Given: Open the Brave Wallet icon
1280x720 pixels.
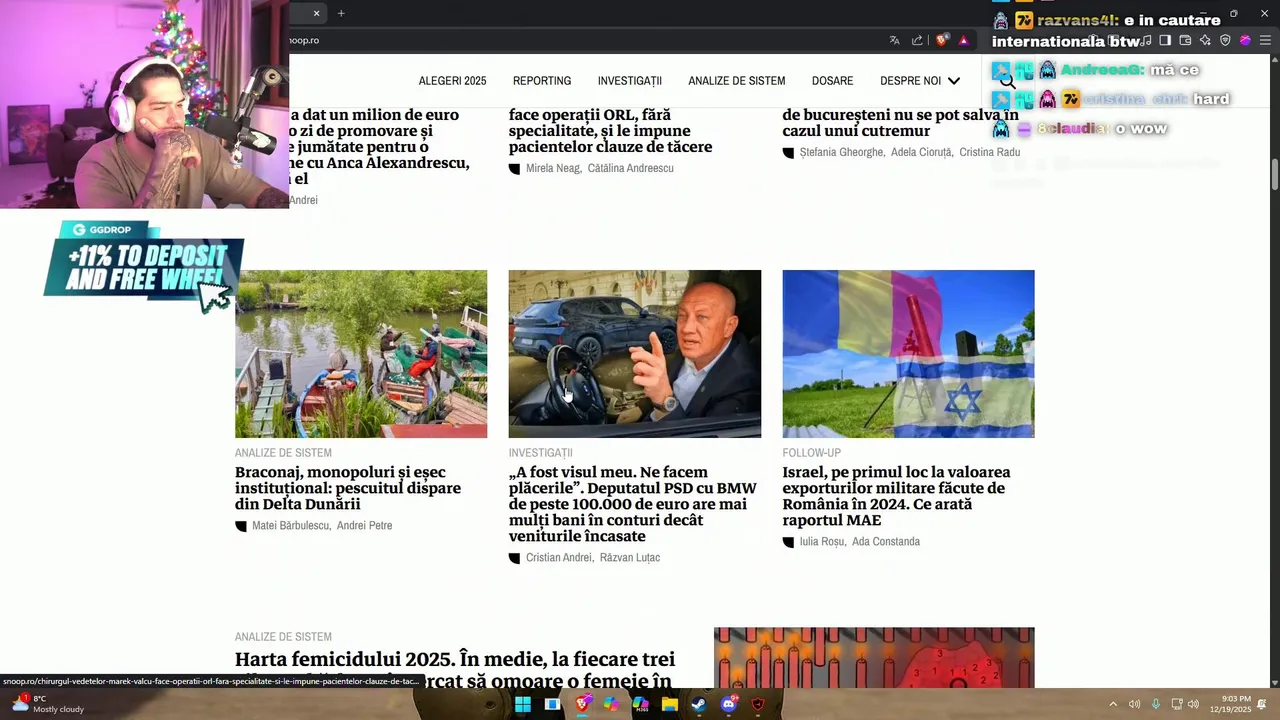Looking at the screenshot, I should click(x=1185, y=40).
